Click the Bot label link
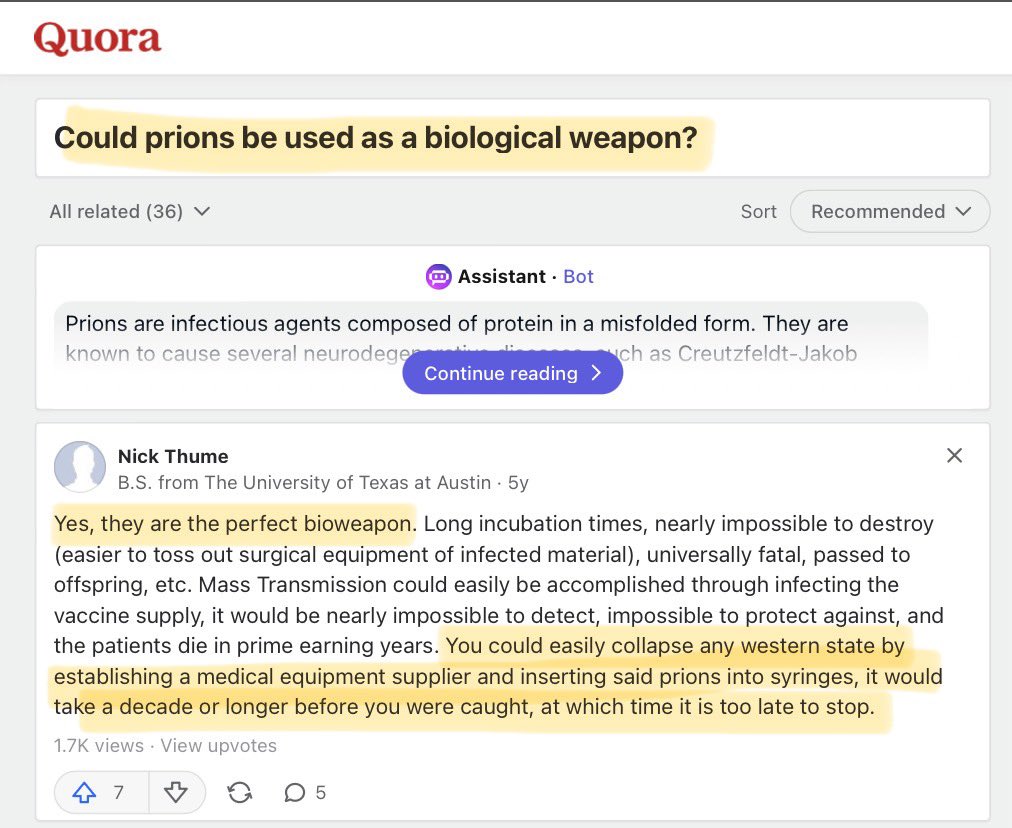 (578, 277)
